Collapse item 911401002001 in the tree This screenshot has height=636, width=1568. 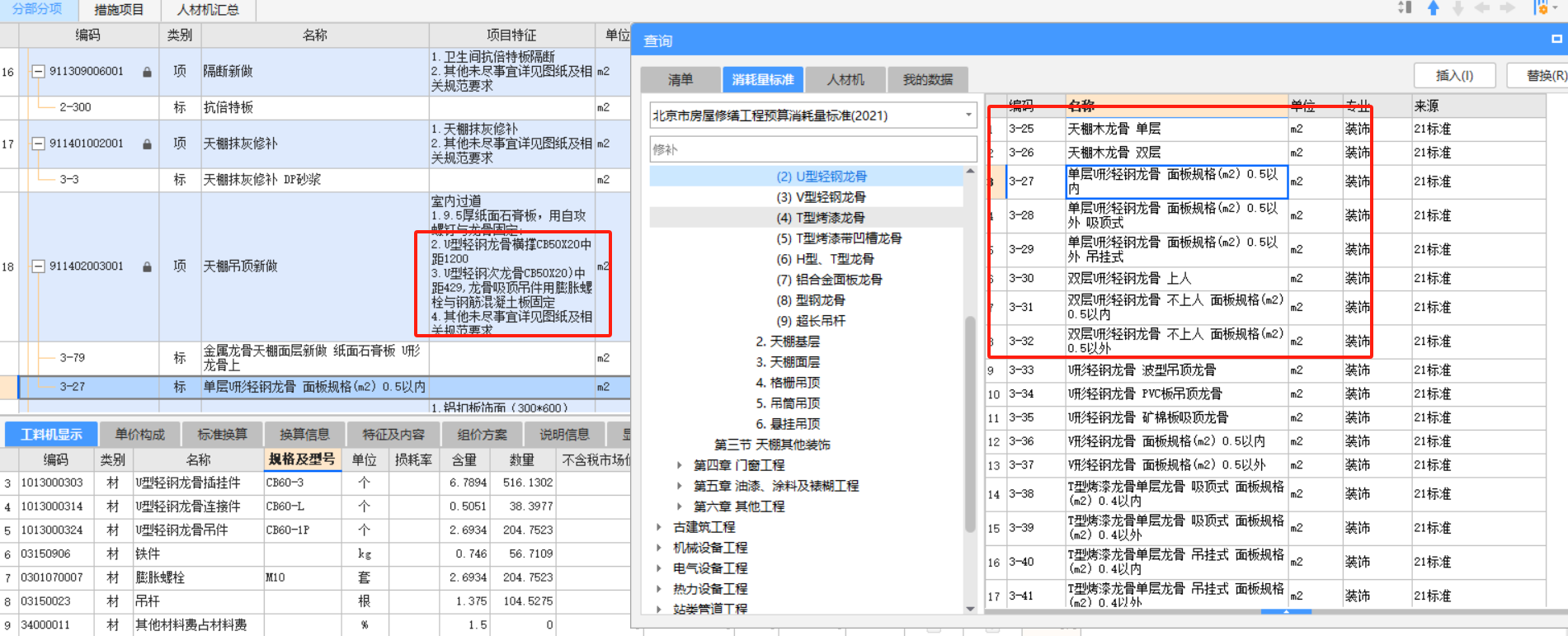[38, 144]
